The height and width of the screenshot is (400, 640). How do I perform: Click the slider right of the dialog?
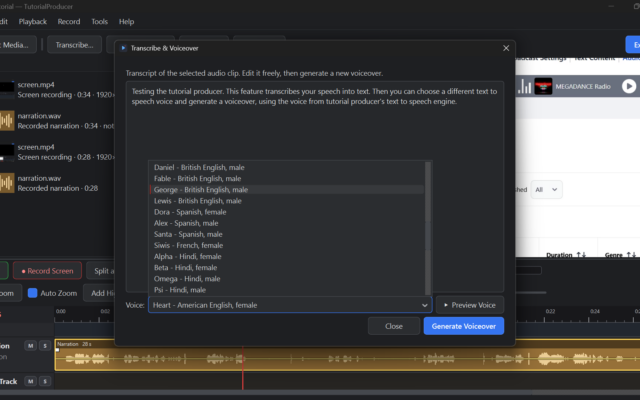click(x=531, y=292)
